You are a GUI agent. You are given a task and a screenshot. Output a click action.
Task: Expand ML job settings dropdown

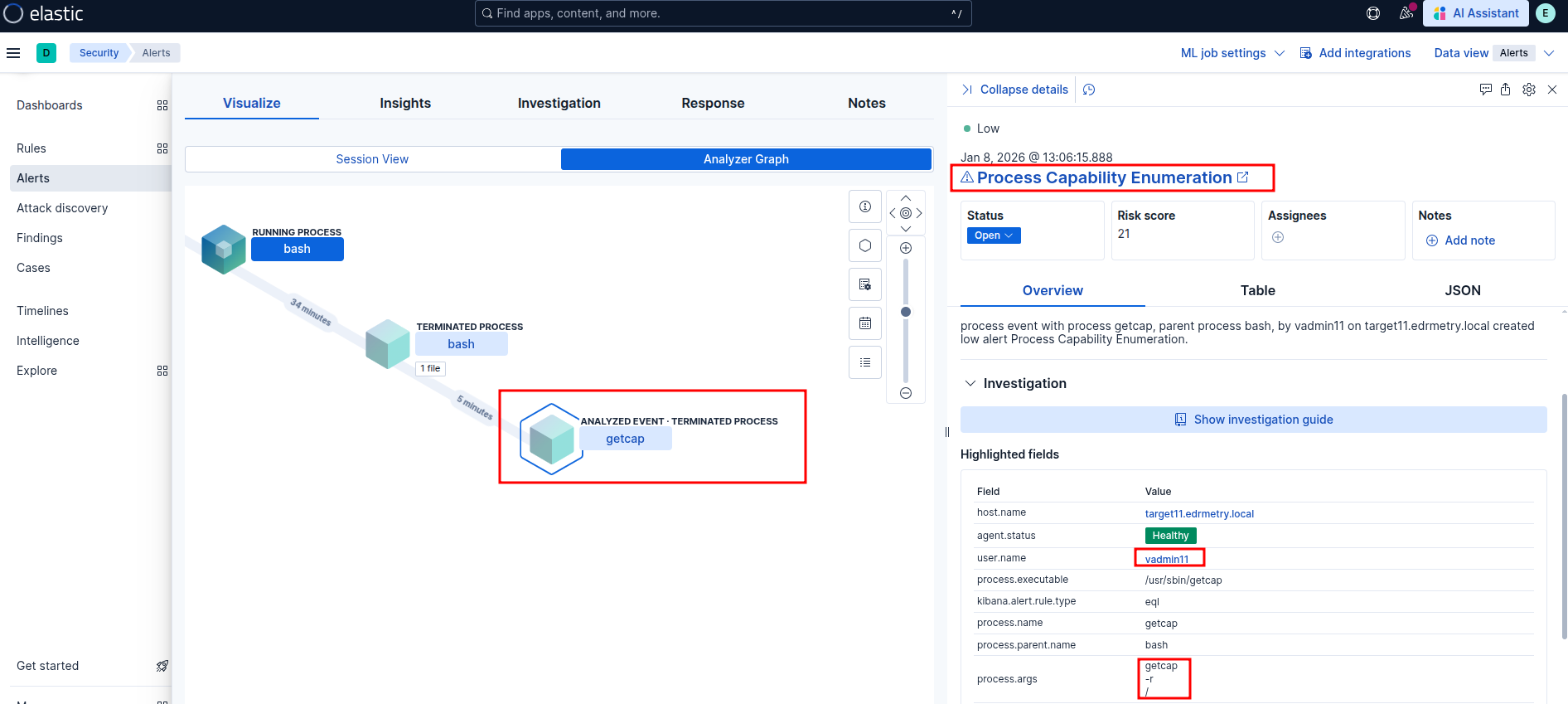1232,53
